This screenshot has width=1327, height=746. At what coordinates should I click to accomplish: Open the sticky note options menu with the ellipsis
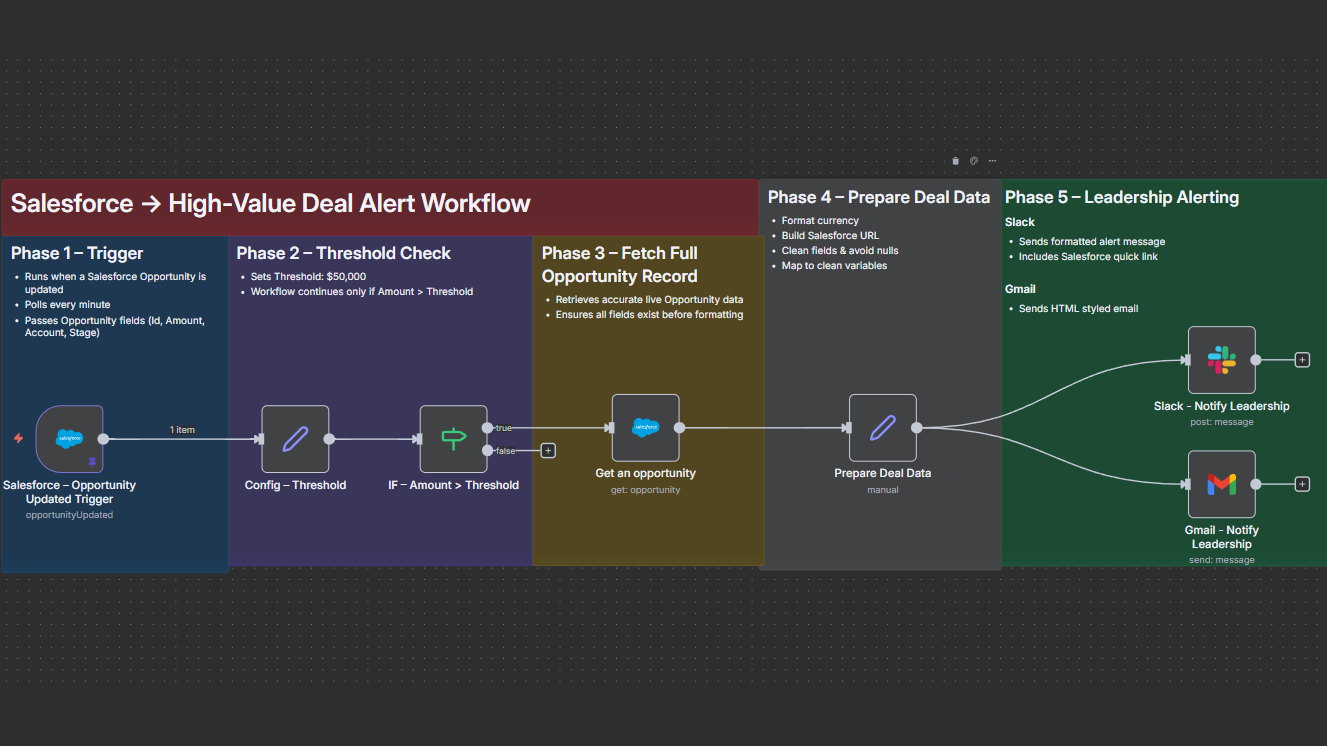point(992,160)
